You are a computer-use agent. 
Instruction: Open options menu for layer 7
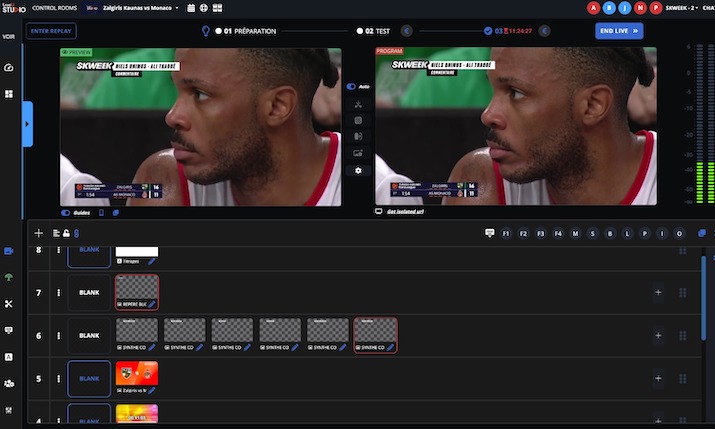(59, 293)
